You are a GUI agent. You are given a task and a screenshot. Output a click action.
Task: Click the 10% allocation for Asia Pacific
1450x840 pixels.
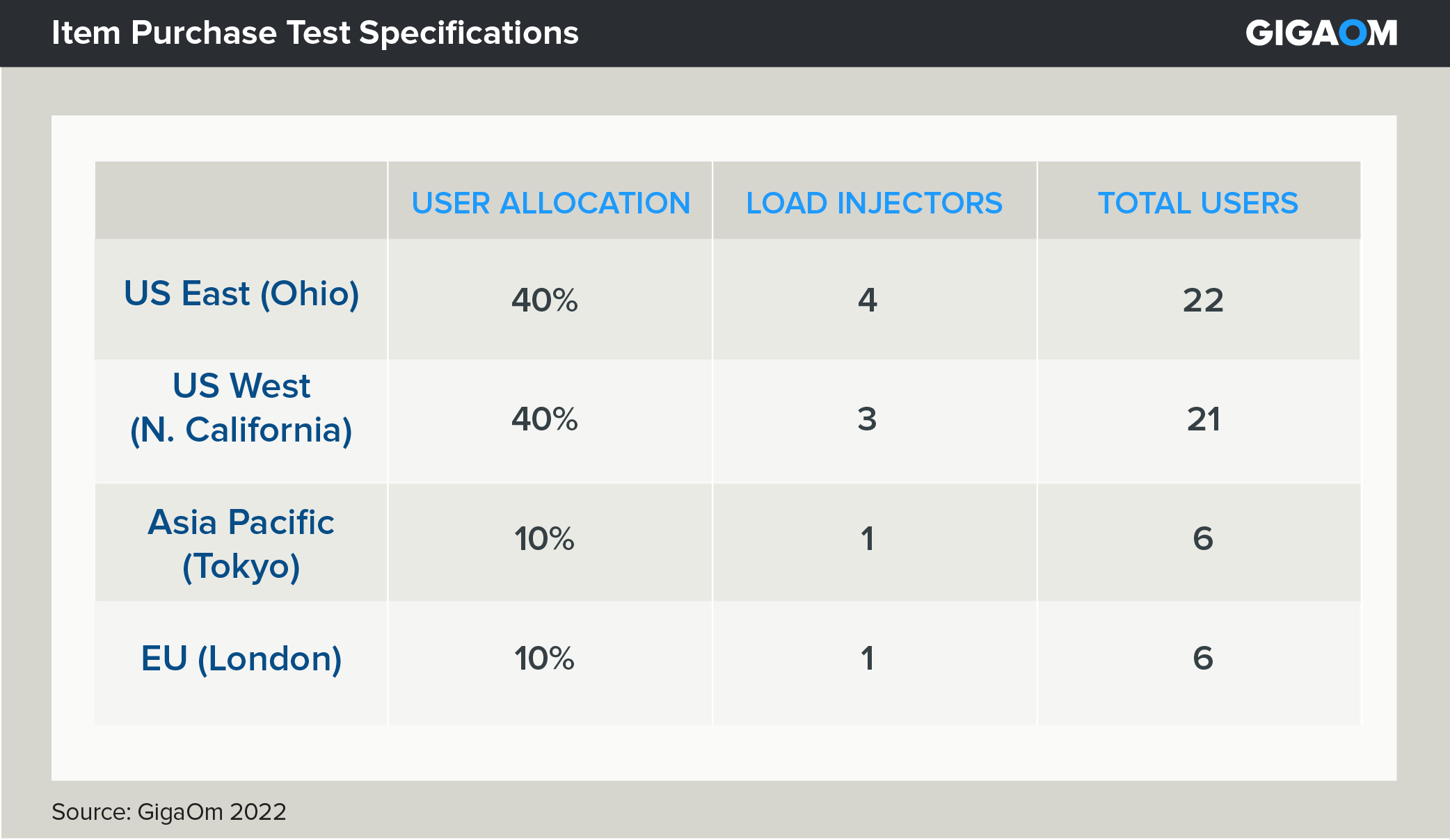(545, 539)
